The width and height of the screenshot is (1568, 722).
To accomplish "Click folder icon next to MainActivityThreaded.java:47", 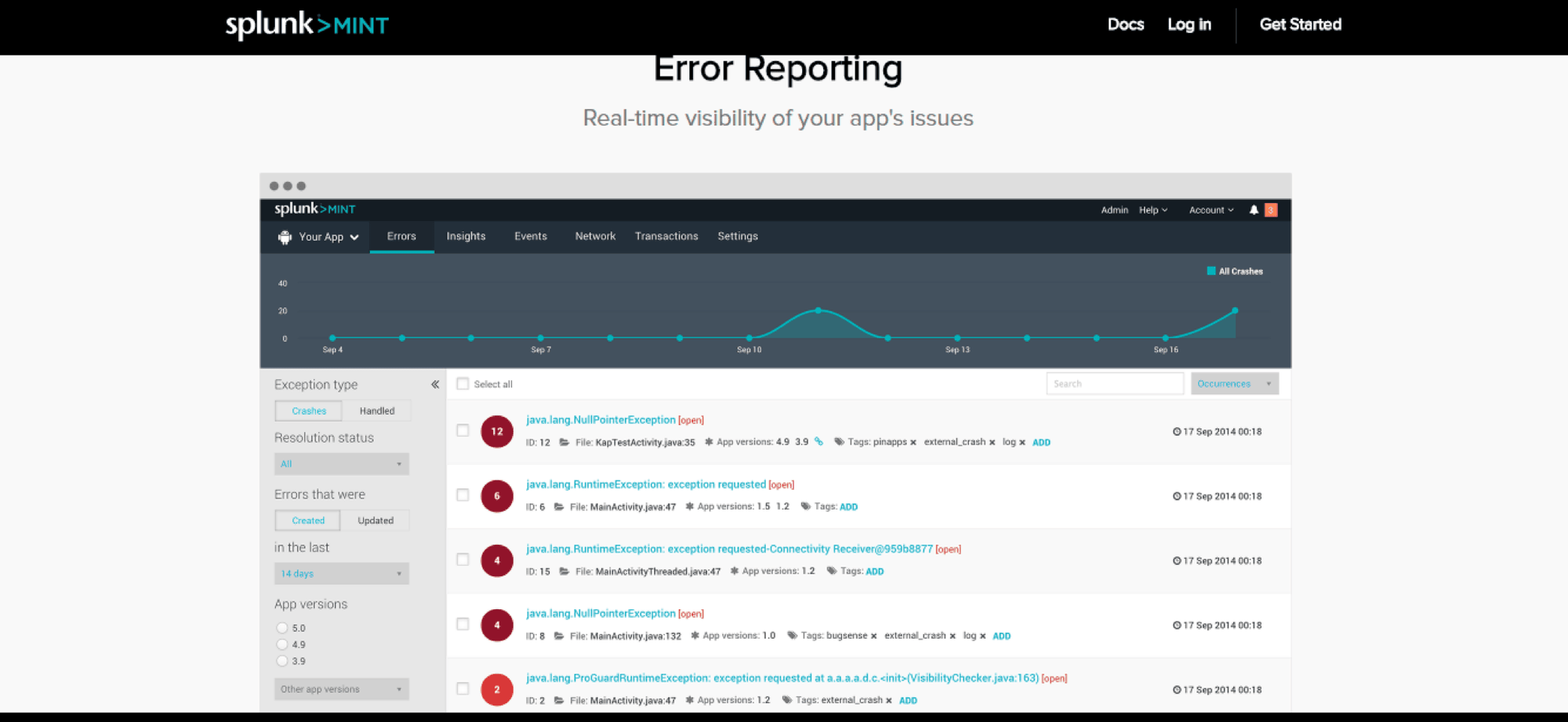I will pyautogui.click(x=564, y=571).
